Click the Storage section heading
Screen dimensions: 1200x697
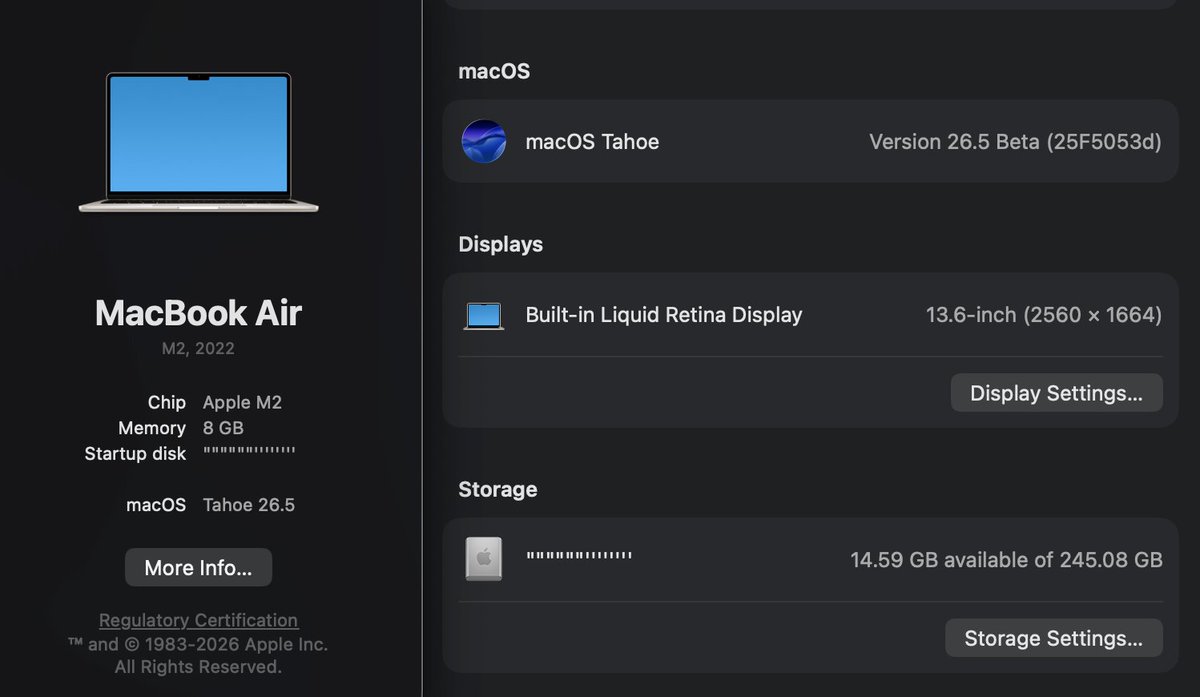497,489
